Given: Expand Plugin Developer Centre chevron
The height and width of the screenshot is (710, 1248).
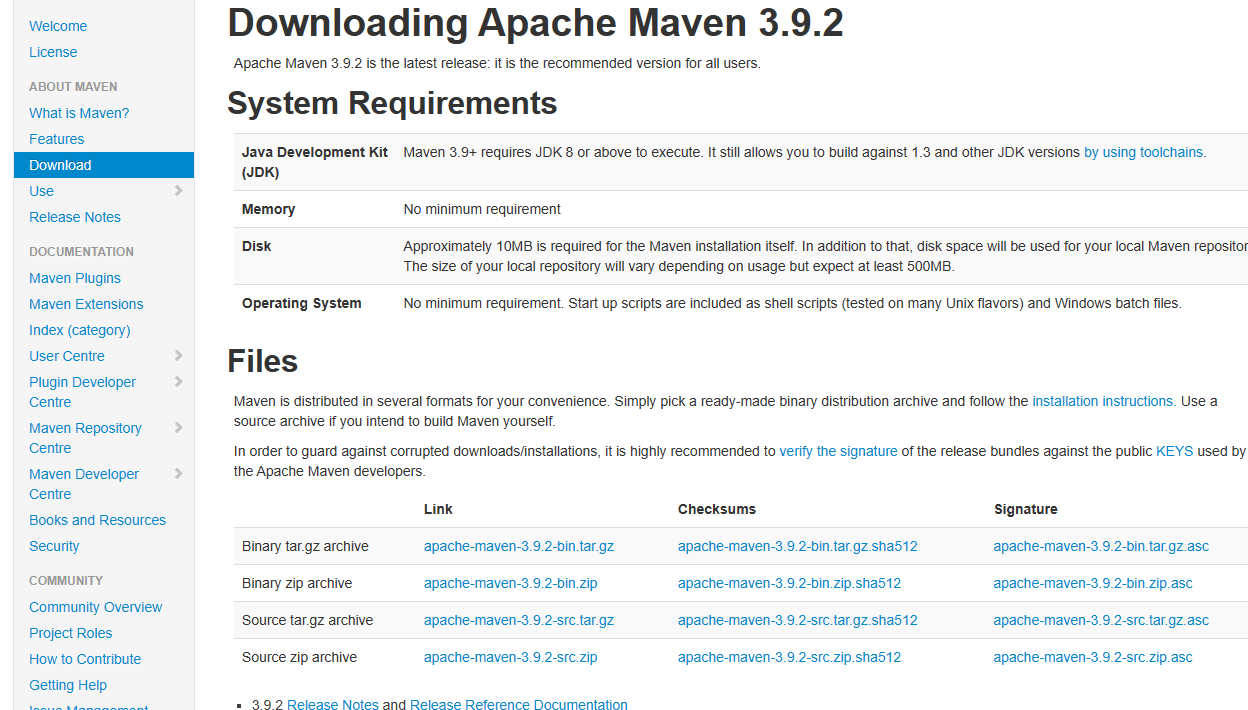Looking at the screenshot, I should point(178,381).
